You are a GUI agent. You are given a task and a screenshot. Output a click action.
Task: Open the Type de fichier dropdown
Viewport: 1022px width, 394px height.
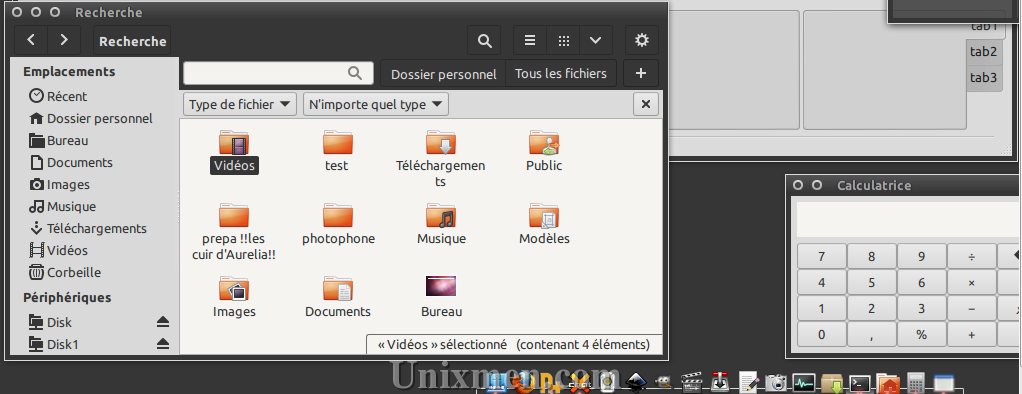coord(240,104)
